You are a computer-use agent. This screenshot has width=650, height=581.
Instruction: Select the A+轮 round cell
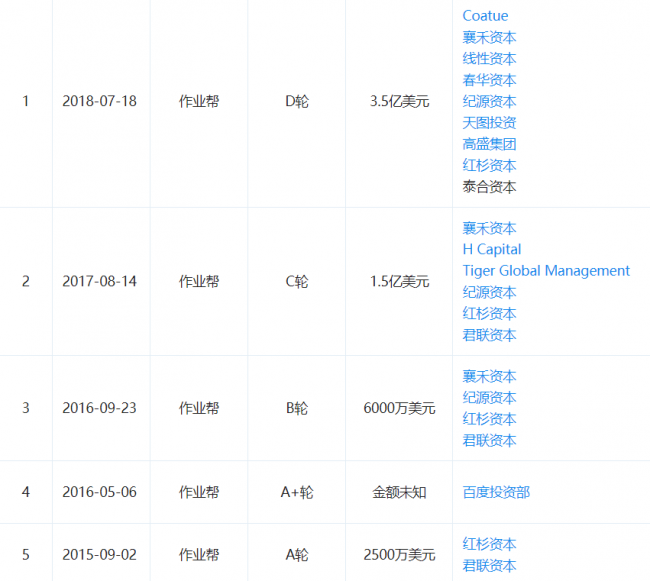click(297, 492)
